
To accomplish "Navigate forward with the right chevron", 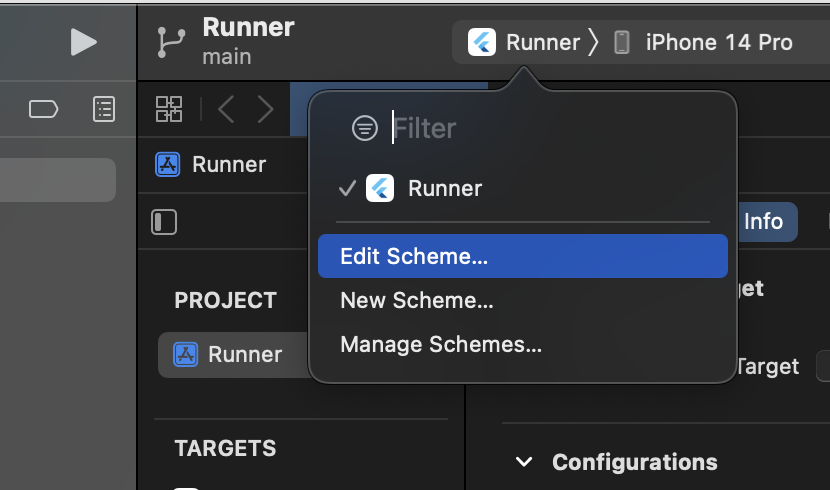I will 265,109.
